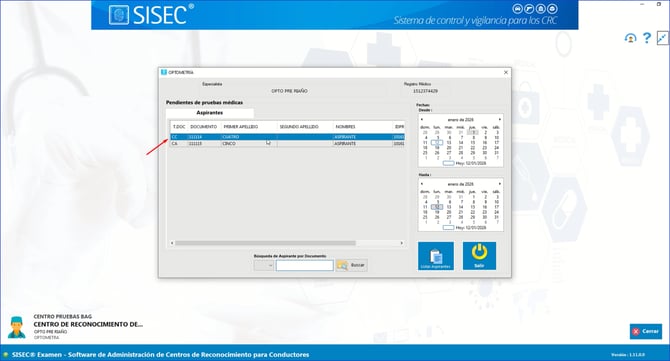Click the Salir power button
The height and width of the screenshot is (361, 670).
click(x=479, y=256)
